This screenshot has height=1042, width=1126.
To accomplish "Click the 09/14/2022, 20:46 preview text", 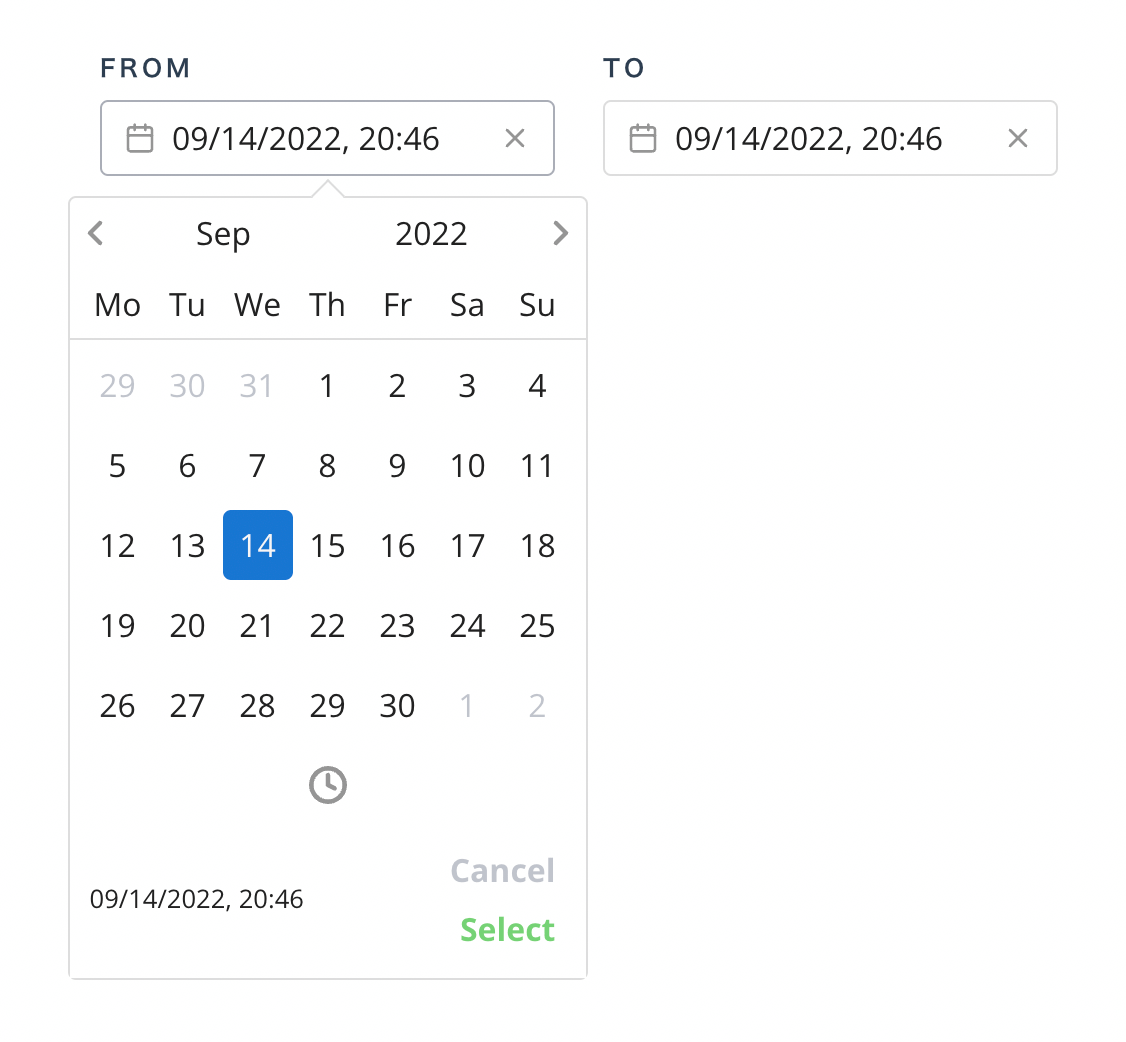I will point(197,898).
